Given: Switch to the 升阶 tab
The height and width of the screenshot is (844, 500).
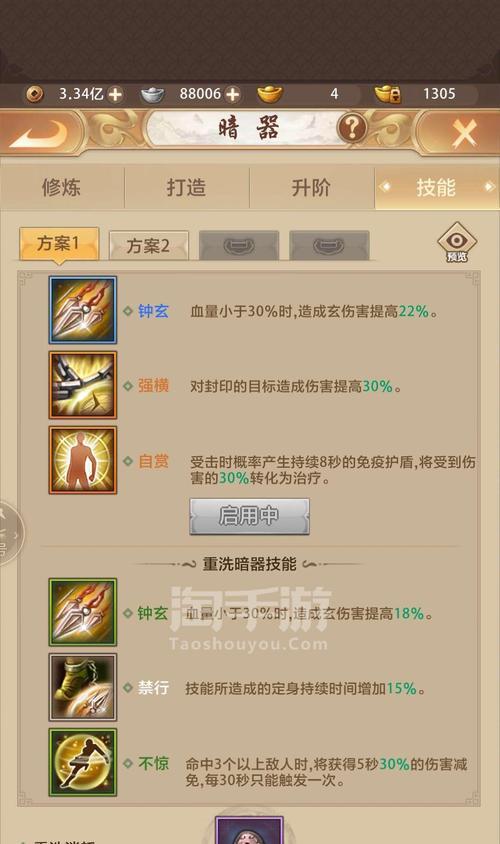Looking at the screenshot, I should click(312, 187).
